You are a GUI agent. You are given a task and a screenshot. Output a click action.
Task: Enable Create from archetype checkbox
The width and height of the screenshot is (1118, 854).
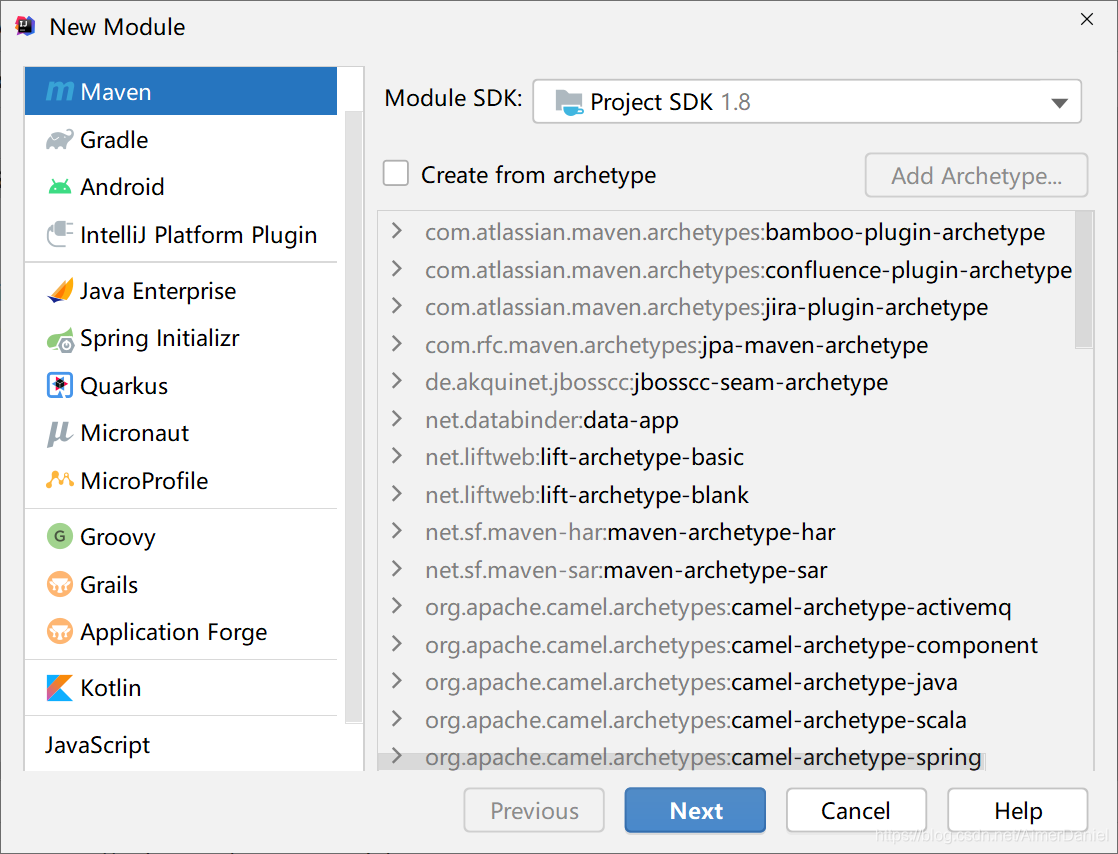396,173
